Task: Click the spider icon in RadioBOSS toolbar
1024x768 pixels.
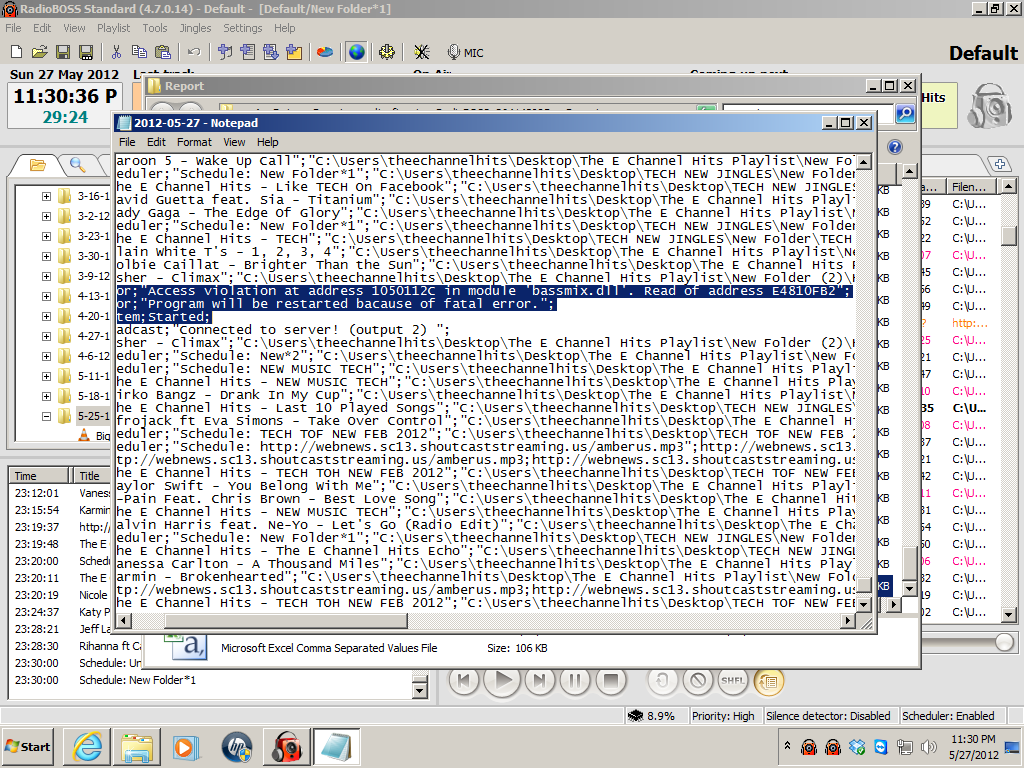Action: pyautogui.click(x=421, y=52)
